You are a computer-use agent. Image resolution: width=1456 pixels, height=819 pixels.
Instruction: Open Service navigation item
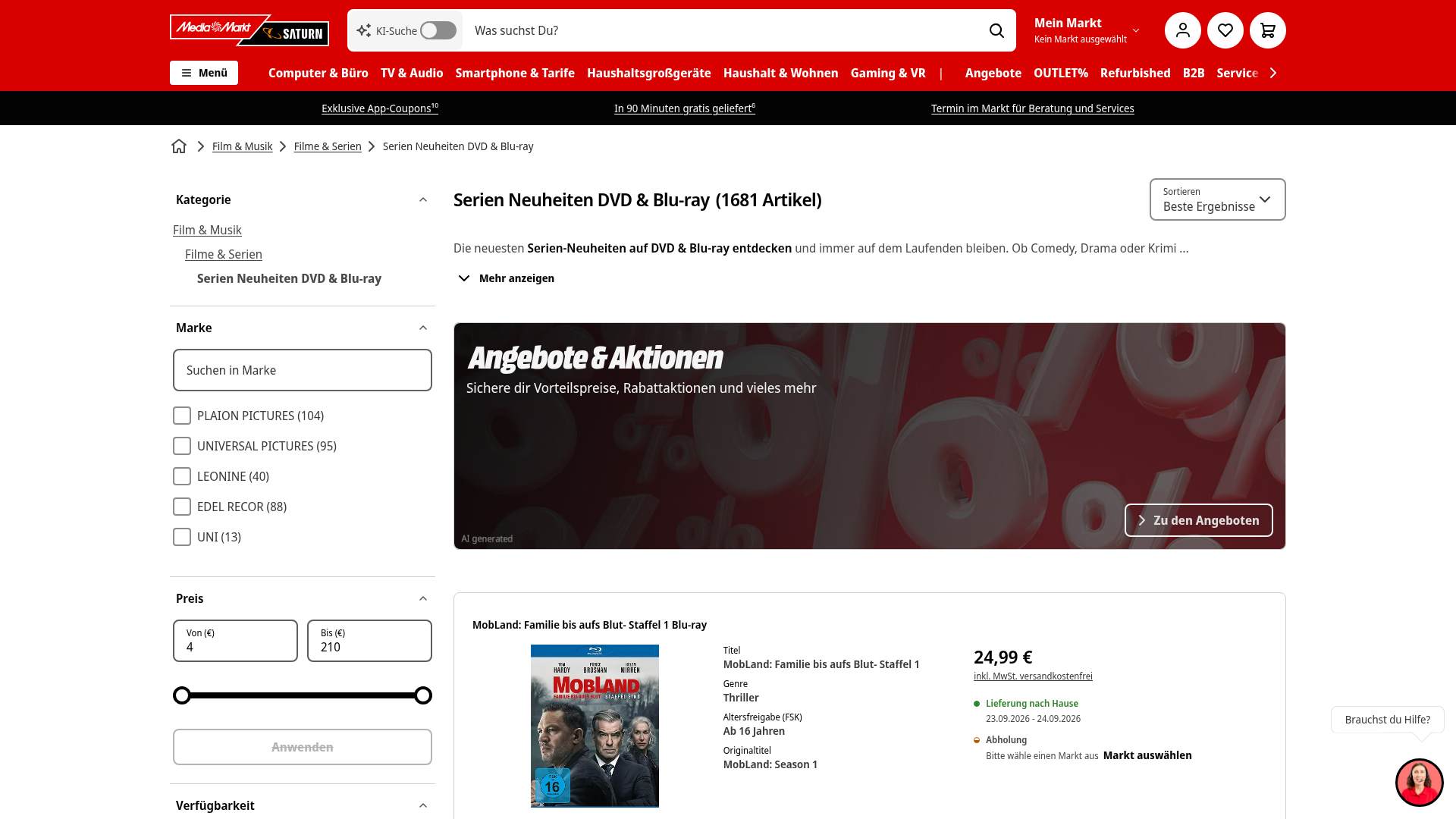coord(1238,73)
